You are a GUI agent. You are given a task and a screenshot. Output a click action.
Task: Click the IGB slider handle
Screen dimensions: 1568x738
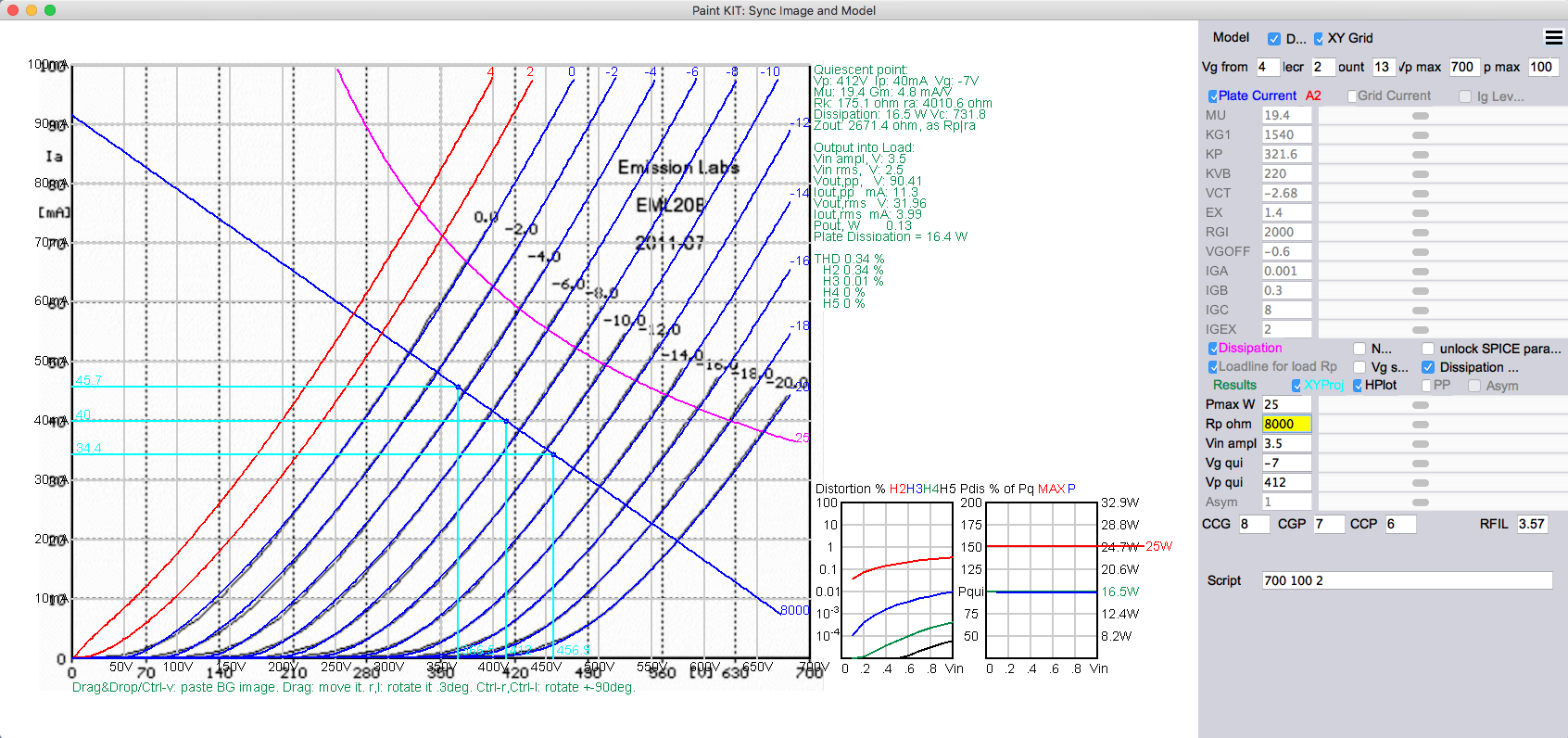pos(1420,291)
